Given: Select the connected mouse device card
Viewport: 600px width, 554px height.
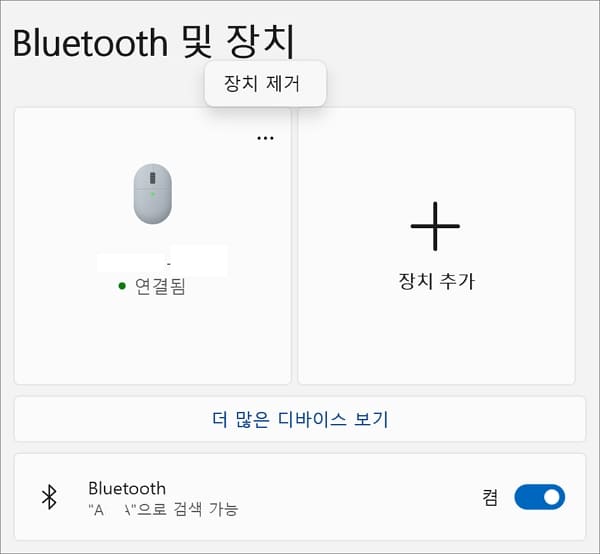Looking at the screenshot, I should click(x=153, y=246).
